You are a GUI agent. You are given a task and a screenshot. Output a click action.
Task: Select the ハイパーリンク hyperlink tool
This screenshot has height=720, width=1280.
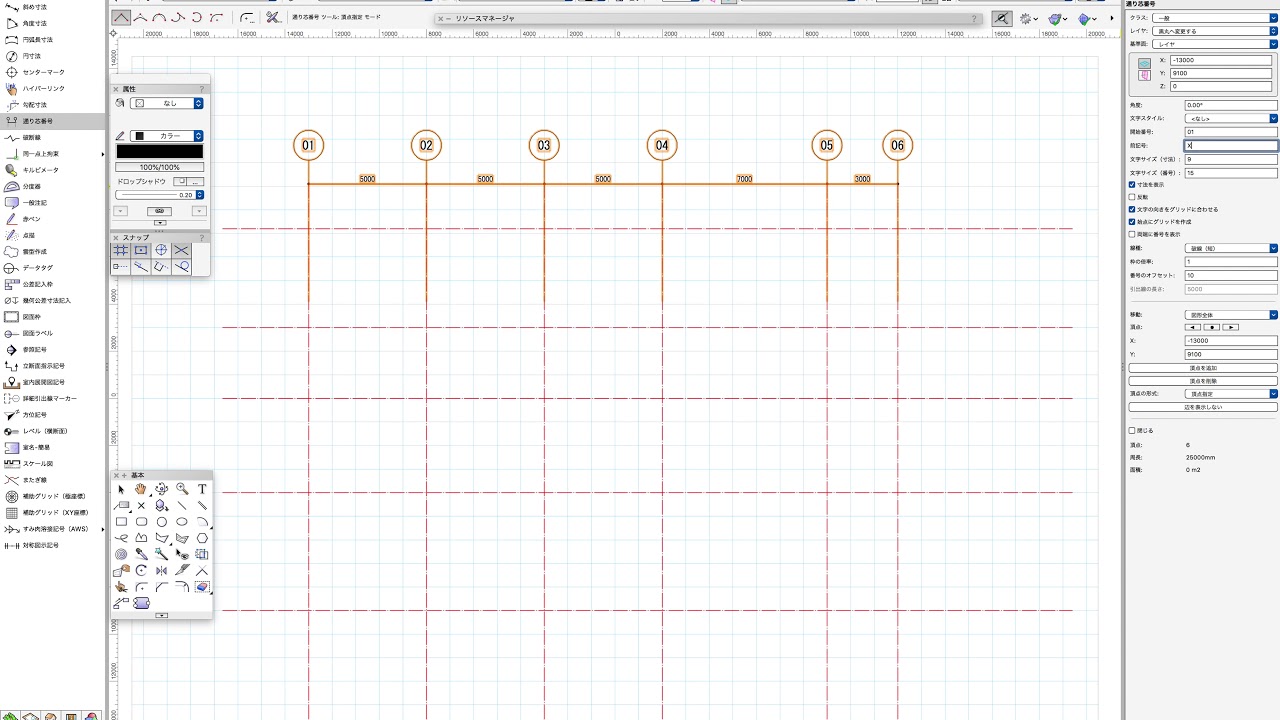(52, 88)
